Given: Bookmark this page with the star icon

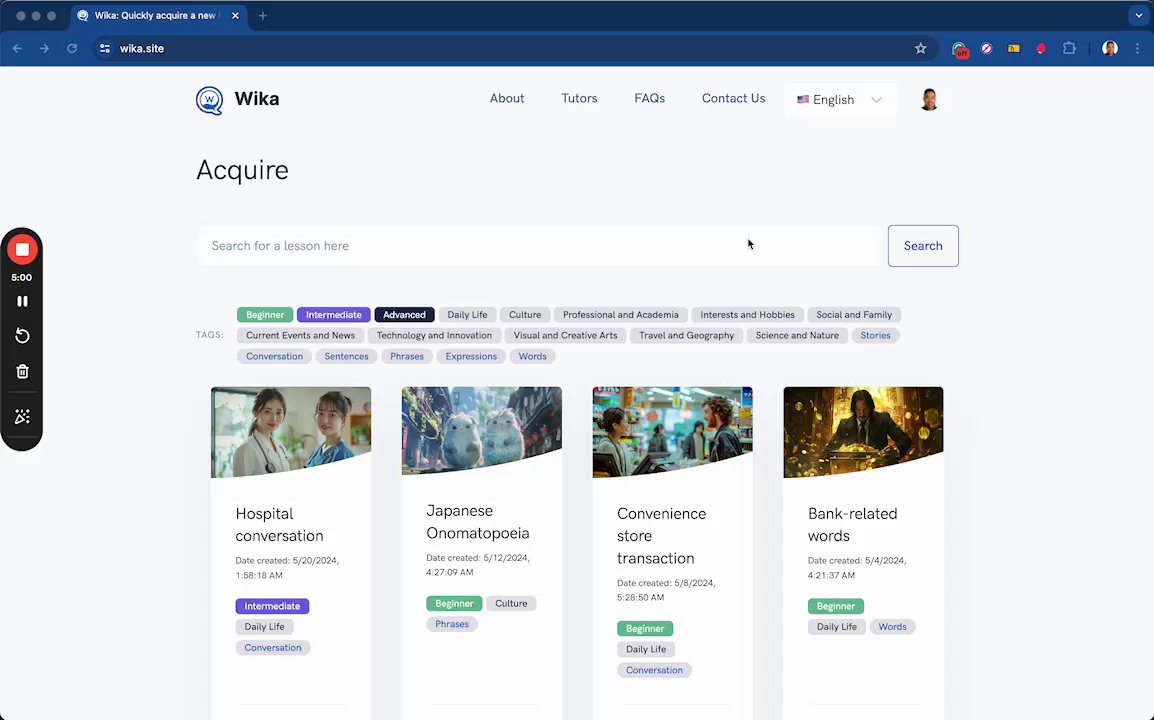Looking at the screenshot, I should pyautogui.click(x=920, y=49).
